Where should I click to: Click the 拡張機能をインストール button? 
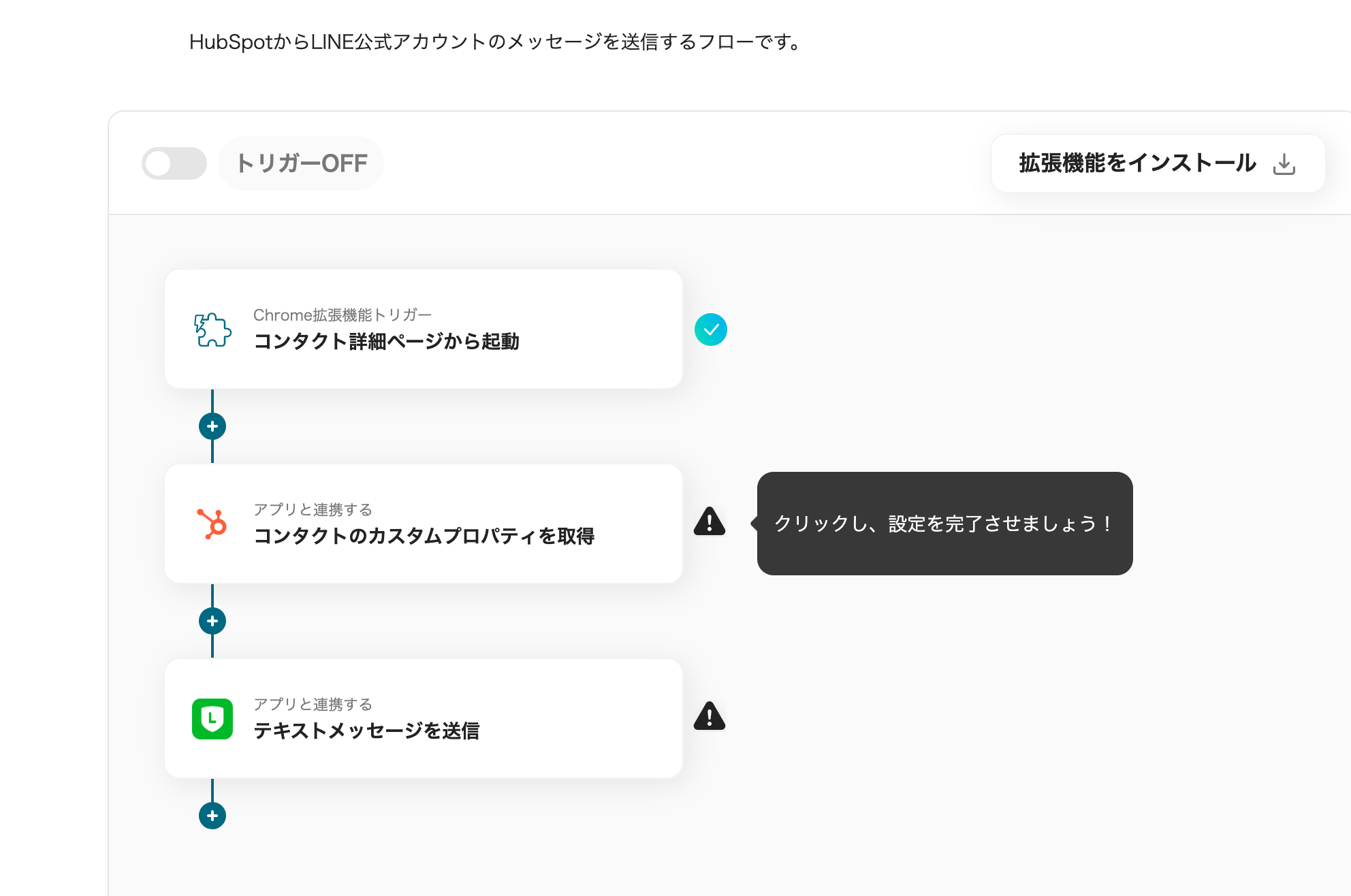(x=1137, y=163)
